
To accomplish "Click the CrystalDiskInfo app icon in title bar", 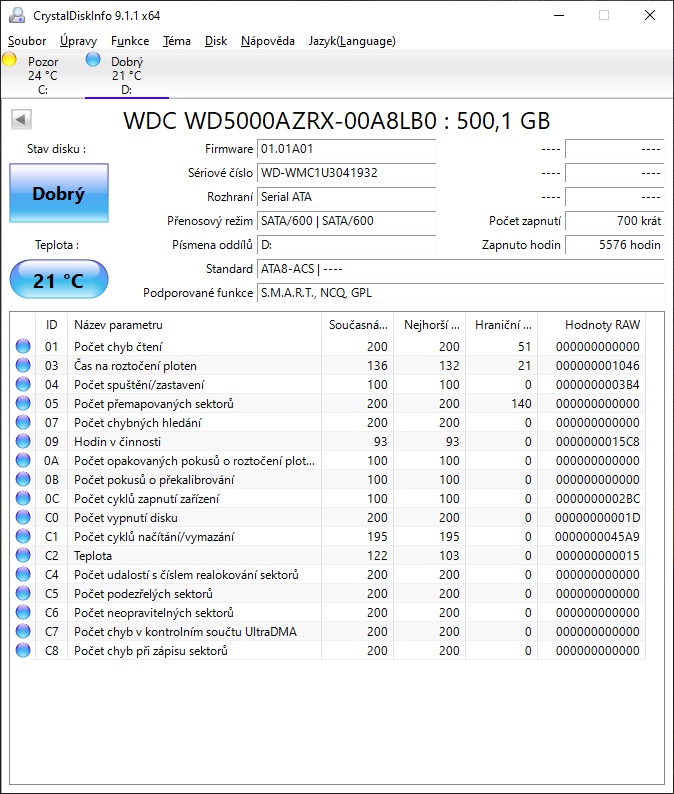I will click(17, 15).
